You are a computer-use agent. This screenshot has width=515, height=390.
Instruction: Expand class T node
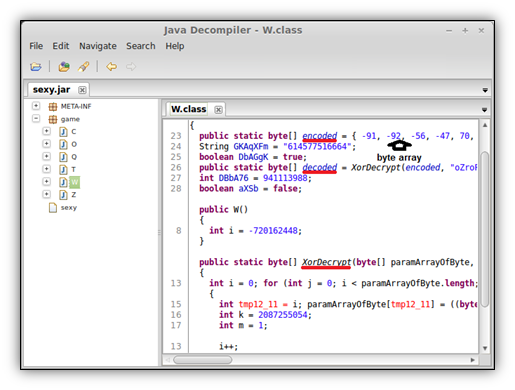47,169
